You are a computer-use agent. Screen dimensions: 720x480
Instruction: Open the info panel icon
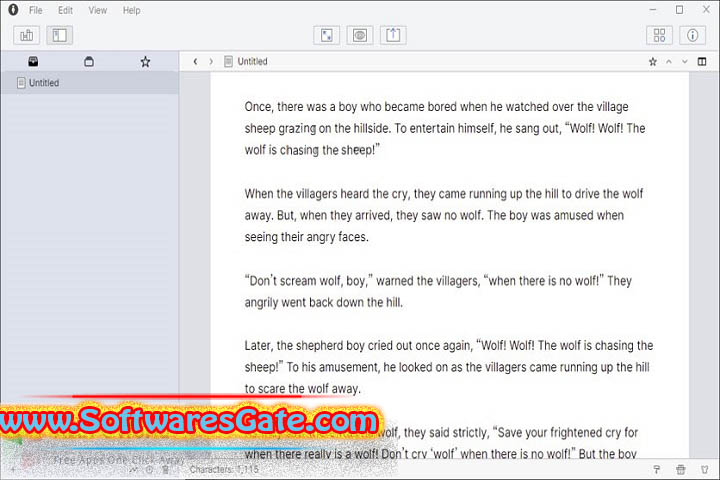(692, 35)
